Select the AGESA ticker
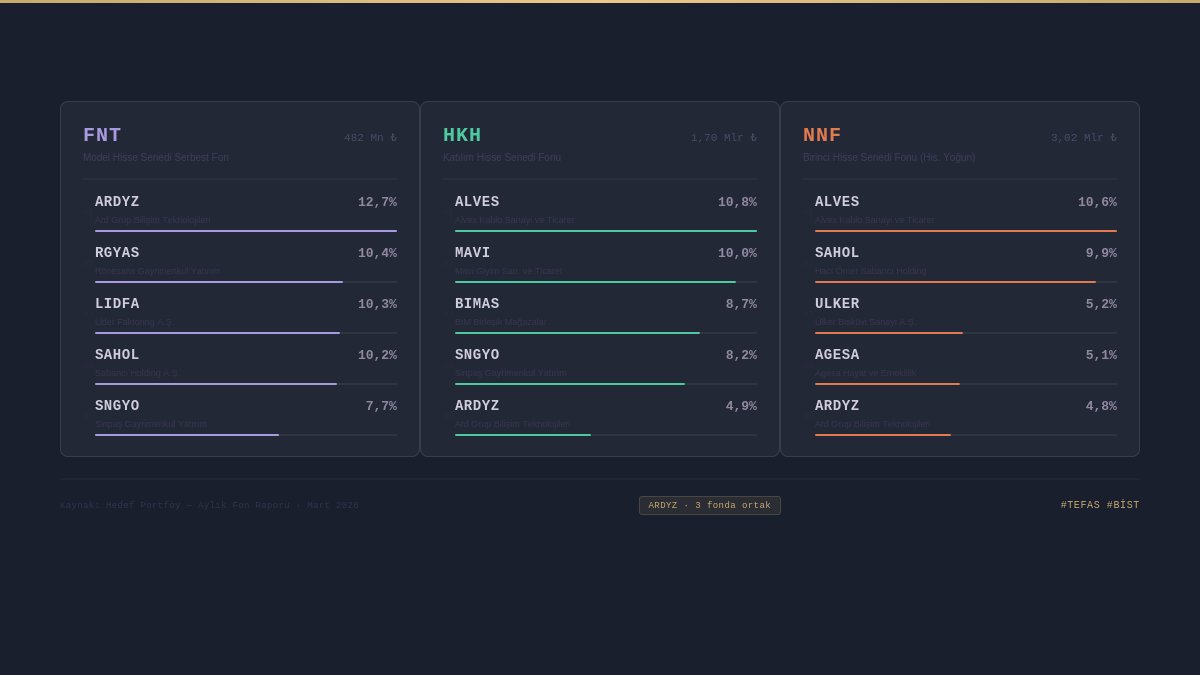Image resolution: width=1200 pixels, height=675 pixels. 837,355
